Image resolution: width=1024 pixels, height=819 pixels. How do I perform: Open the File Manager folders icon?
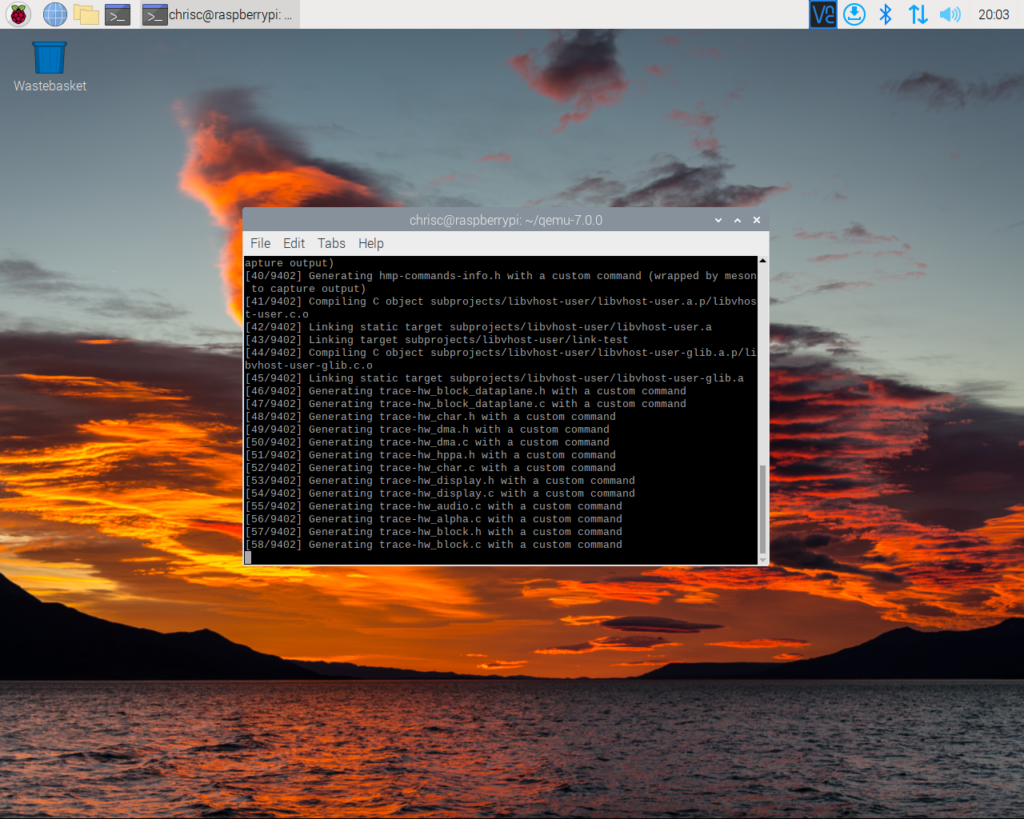(86, 14)
